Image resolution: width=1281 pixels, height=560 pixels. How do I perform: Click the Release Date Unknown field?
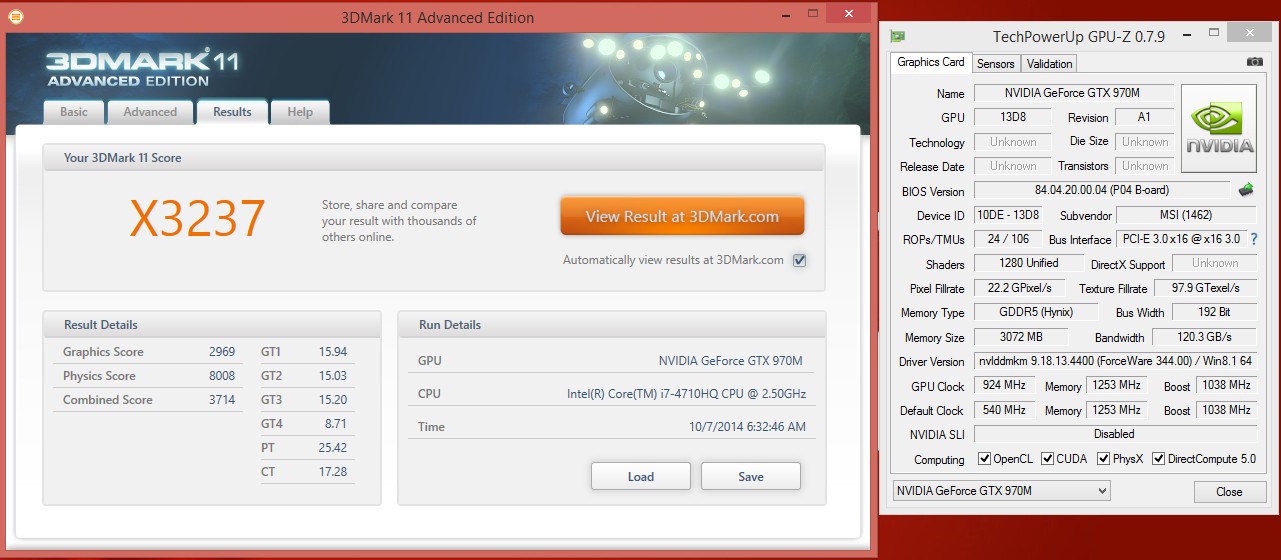(x=1013, y=166)
